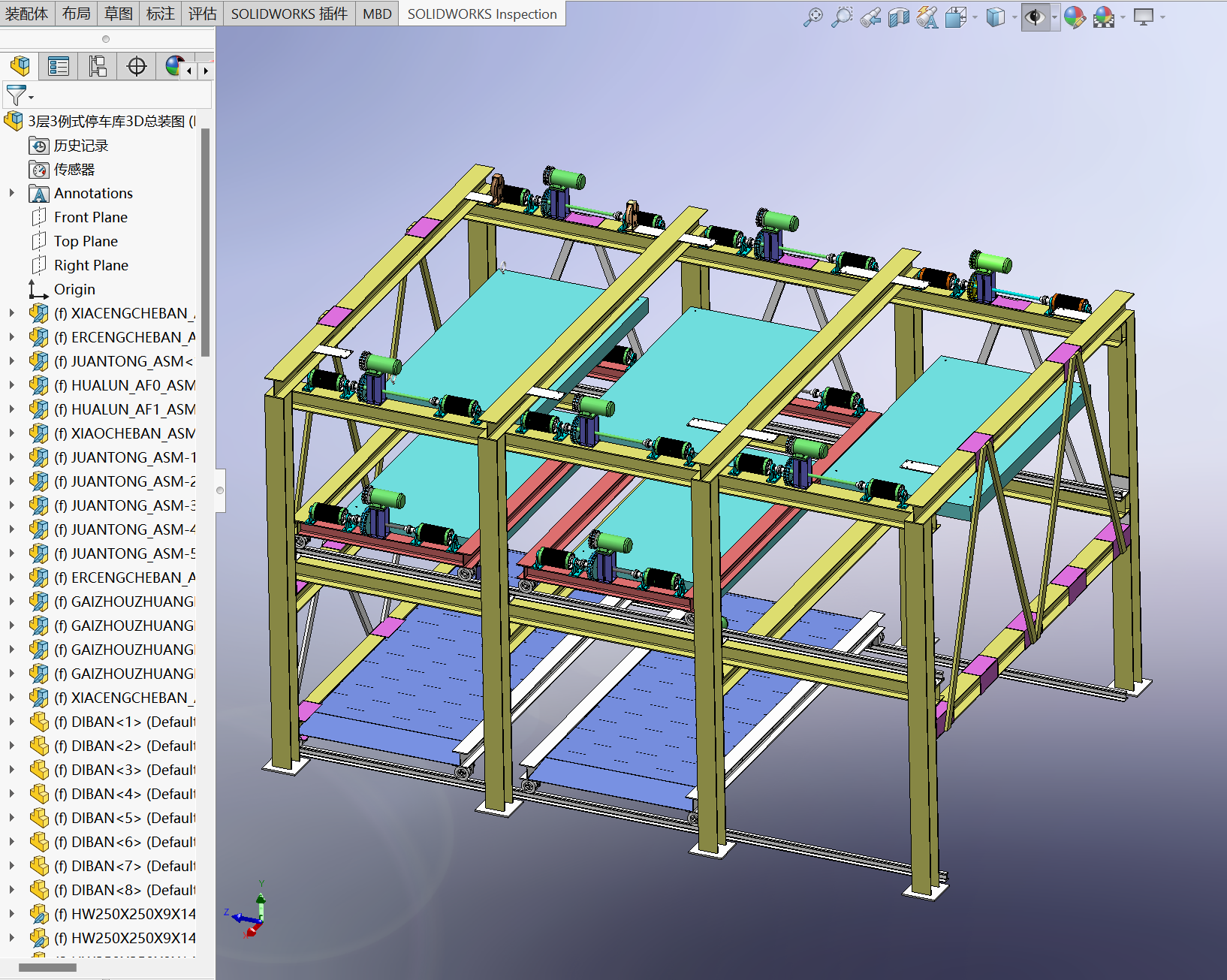Open the SOLIDWORKS 插件 tab
The image size is (1227, 980).
click(x=288, y=14)
